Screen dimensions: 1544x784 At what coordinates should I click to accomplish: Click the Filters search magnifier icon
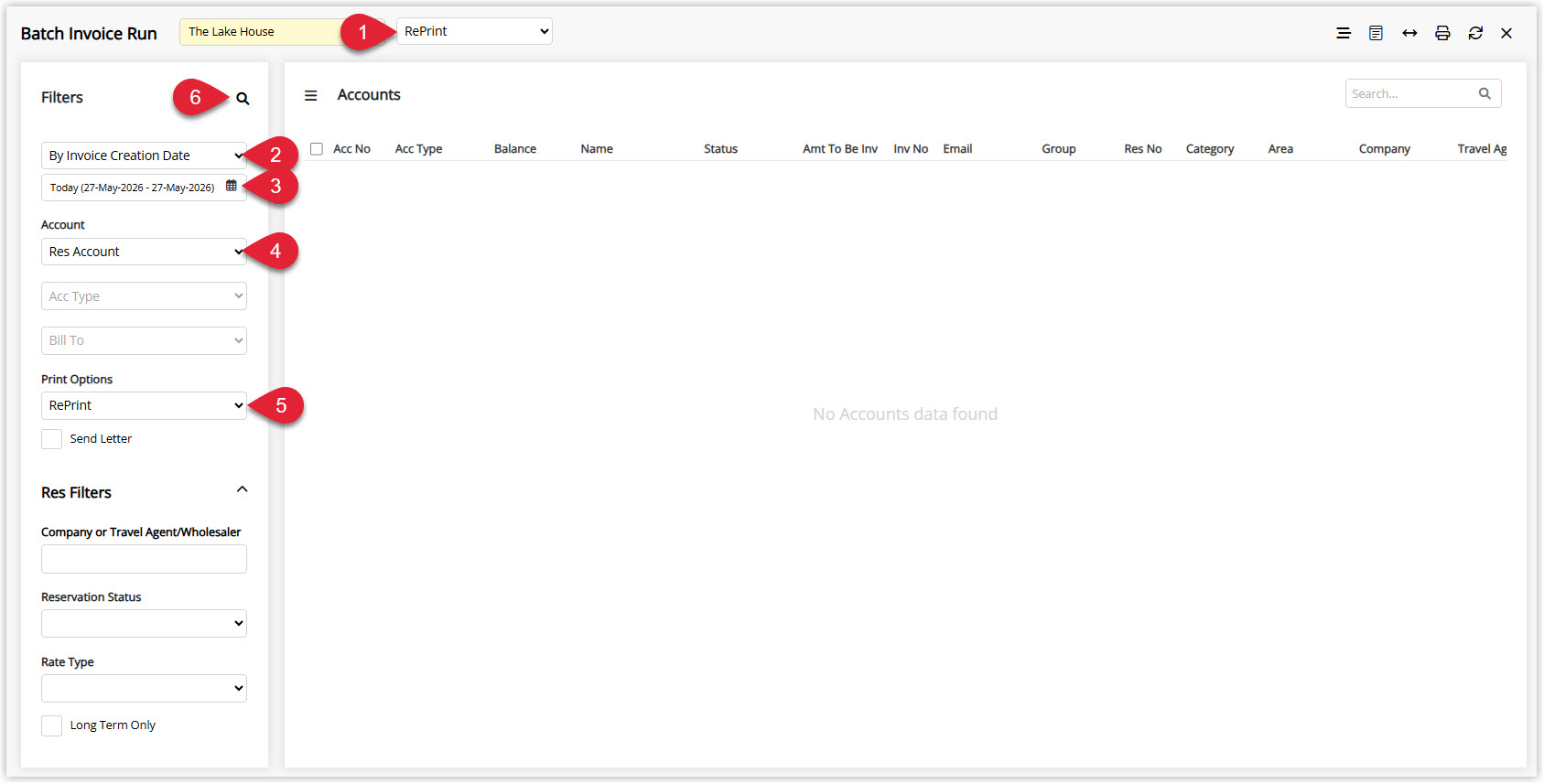point(243,99)
